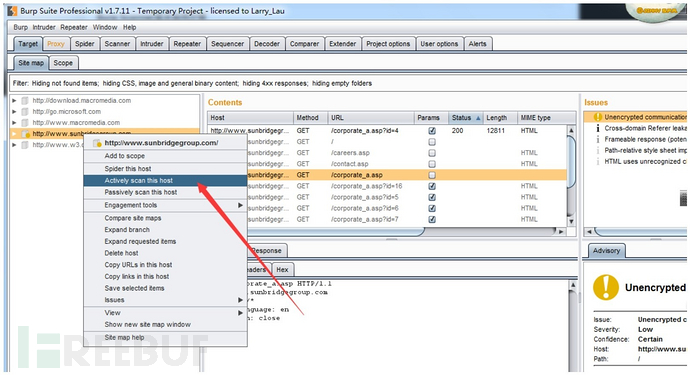The image size is (690, 375).
Task: Click the site map filter bar
Action: coord(348,83)
